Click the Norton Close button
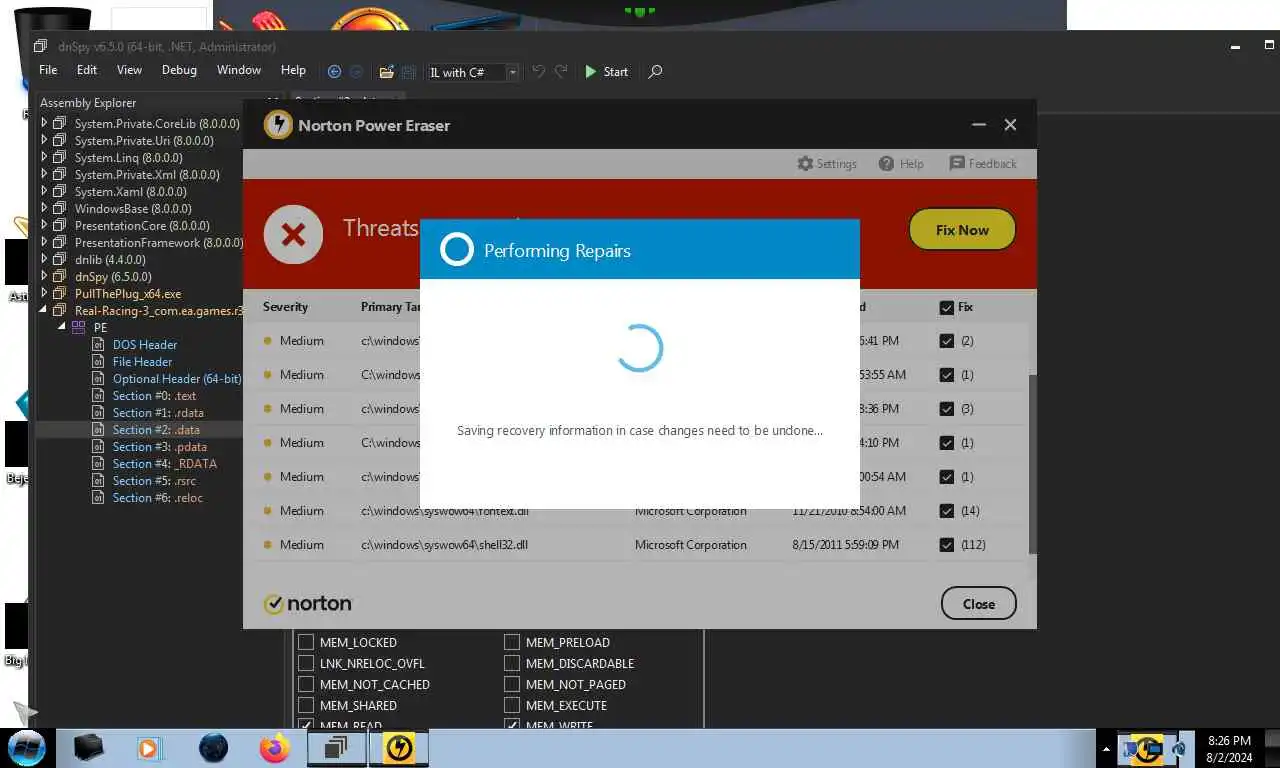Screen dimensions: 1280x768 pyautogui.click(x=978, y=604)
